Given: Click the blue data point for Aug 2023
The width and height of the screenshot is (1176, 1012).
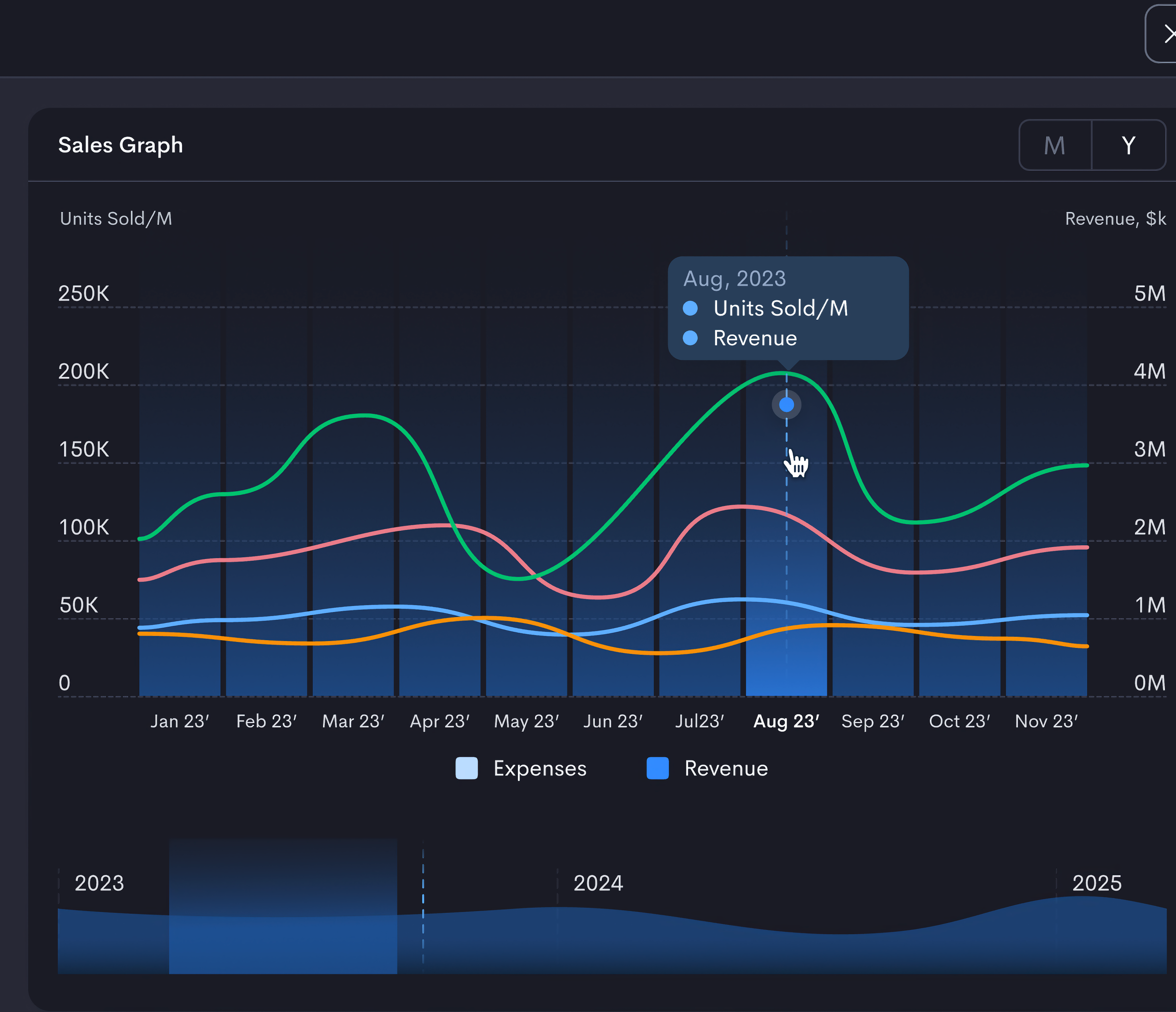Looking at the screenshot, I should [x=786, y=405].
